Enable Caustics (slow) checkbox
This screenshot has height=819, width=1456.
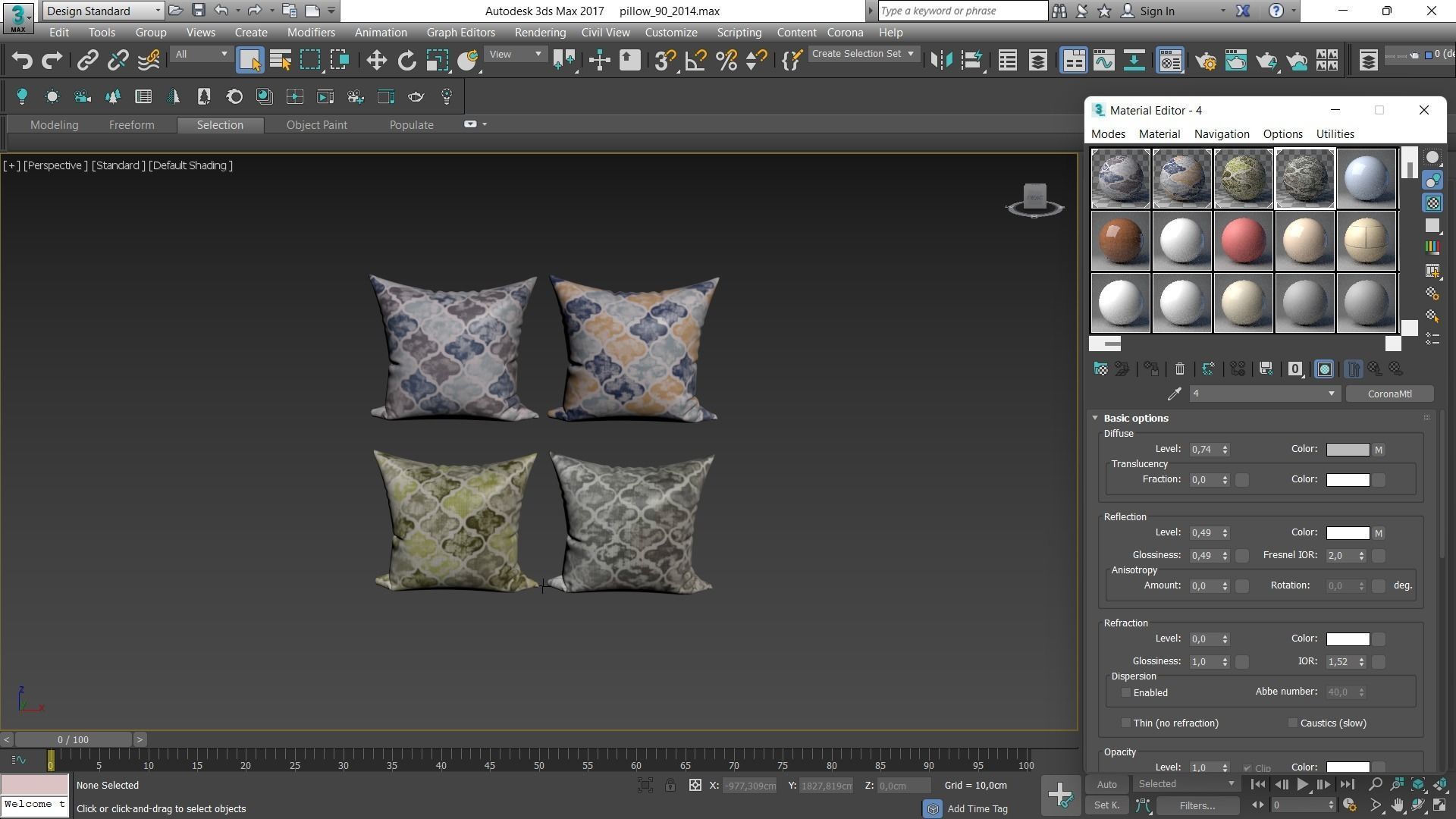pos(1293,723)
